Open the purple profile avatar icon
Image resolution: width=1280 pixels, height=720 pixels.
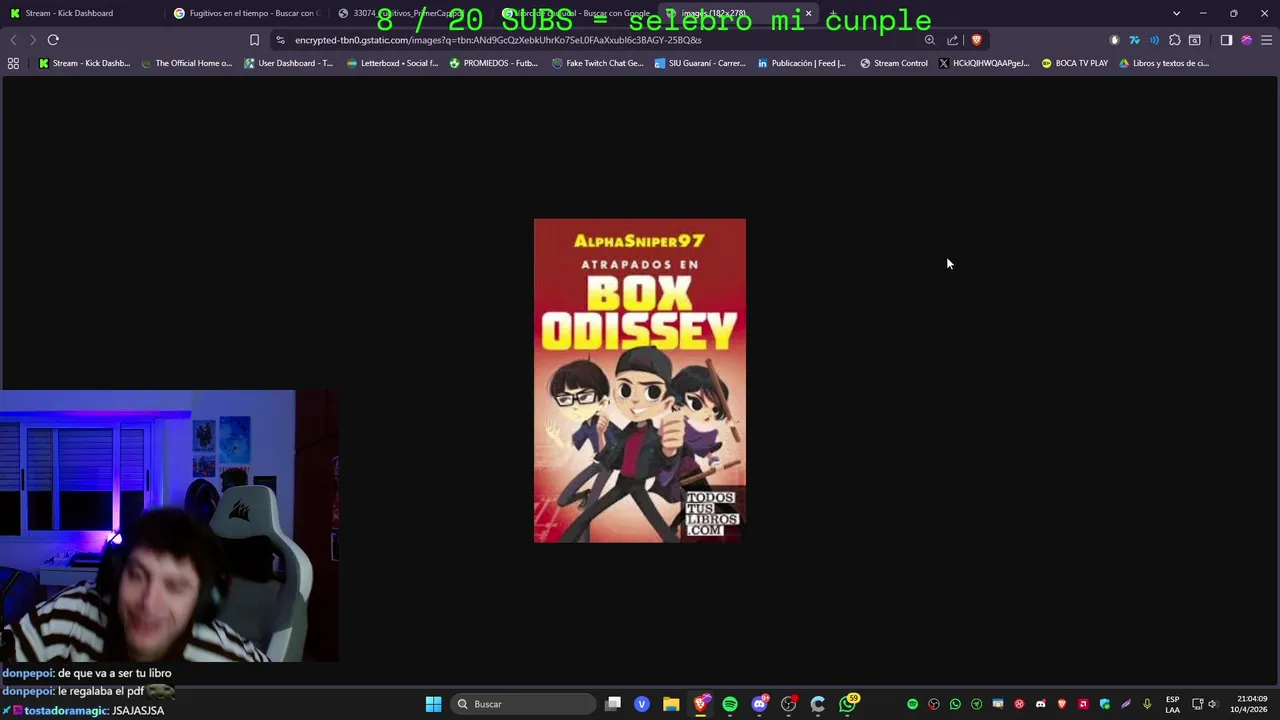[x=1247, y=40]
